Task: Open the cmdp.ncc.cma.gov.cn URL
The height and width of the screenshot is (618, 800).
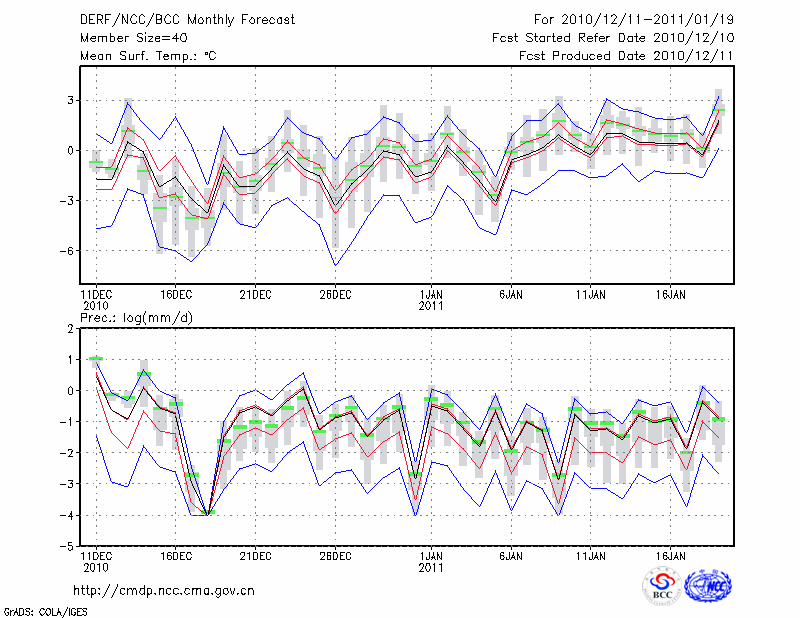Action: (164, 590)
